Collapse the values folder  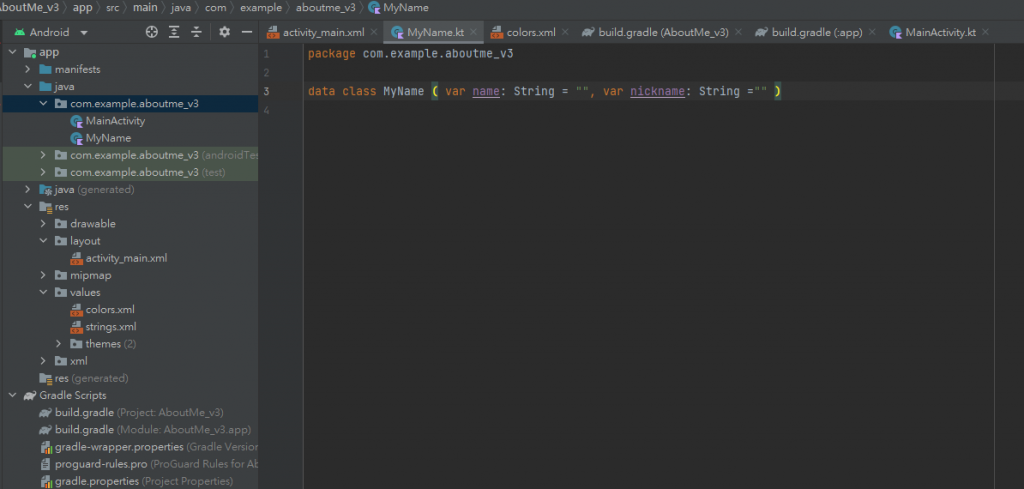43,292
